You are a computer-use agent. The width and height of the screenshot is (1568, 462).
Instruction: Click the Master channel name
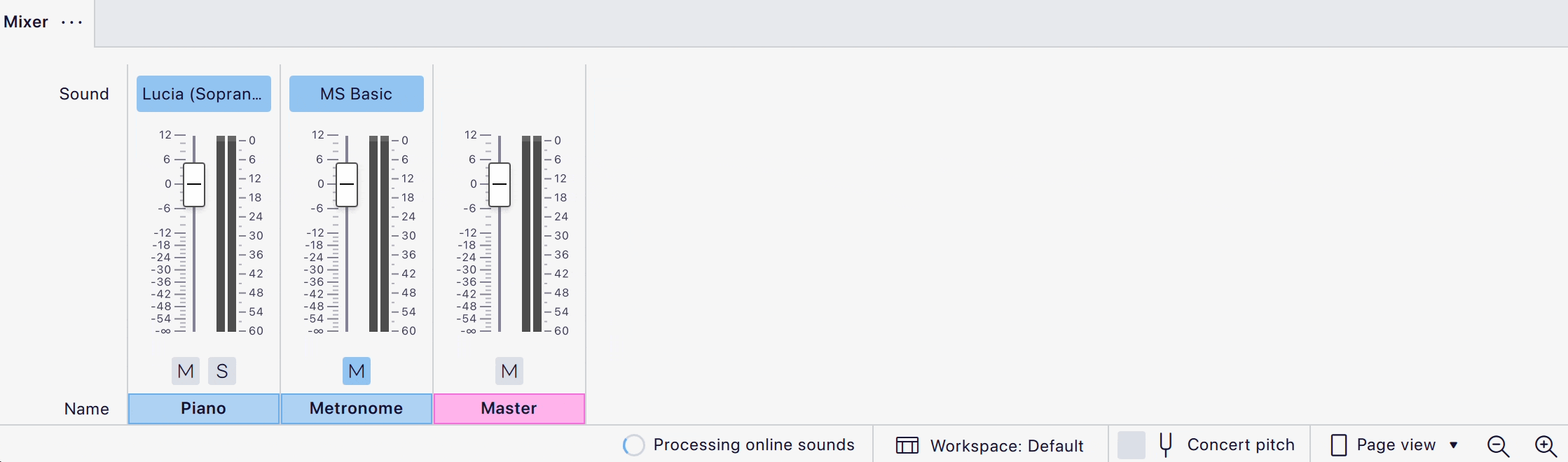click(x=509, y=408)
